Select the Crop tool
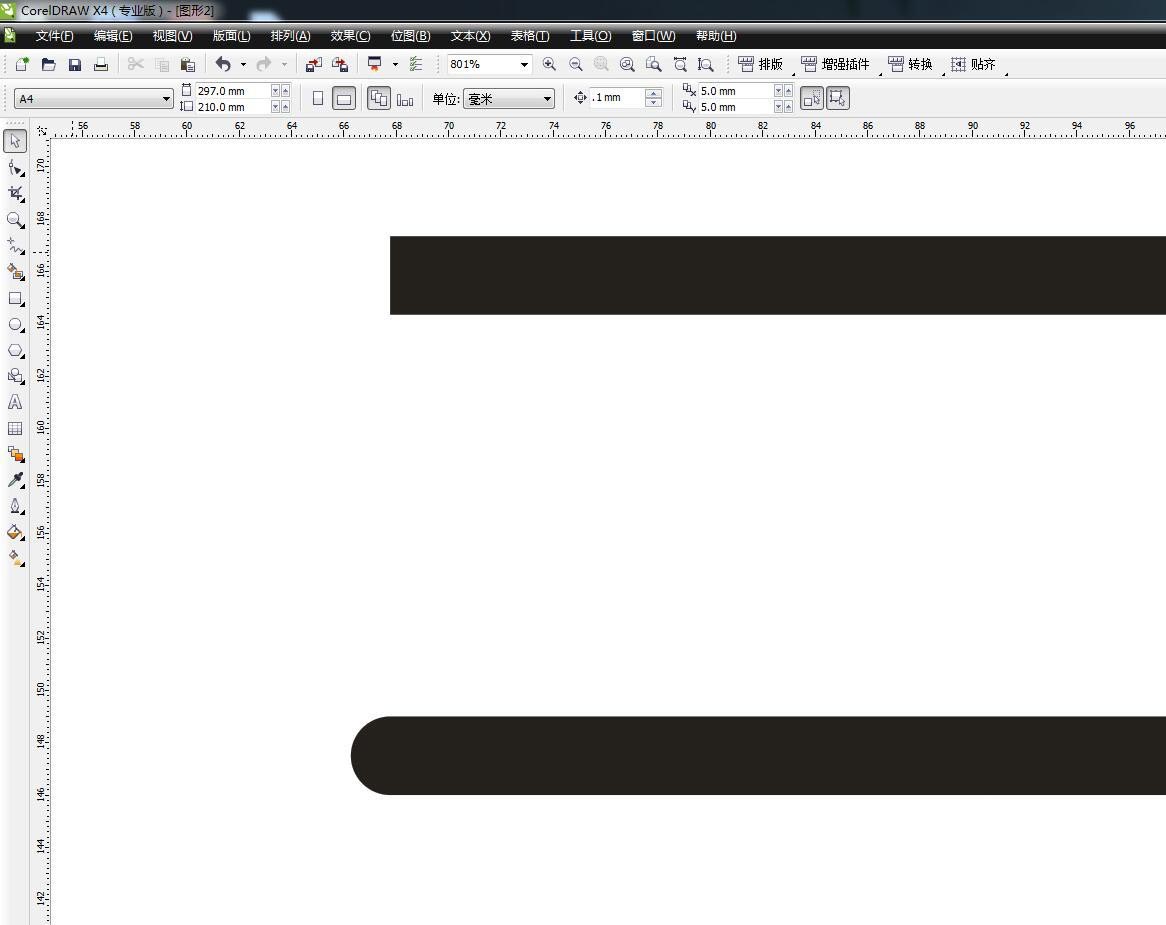Image resolution: width=1166 pixels, height=925 pixels. click(x=15, y=193)
